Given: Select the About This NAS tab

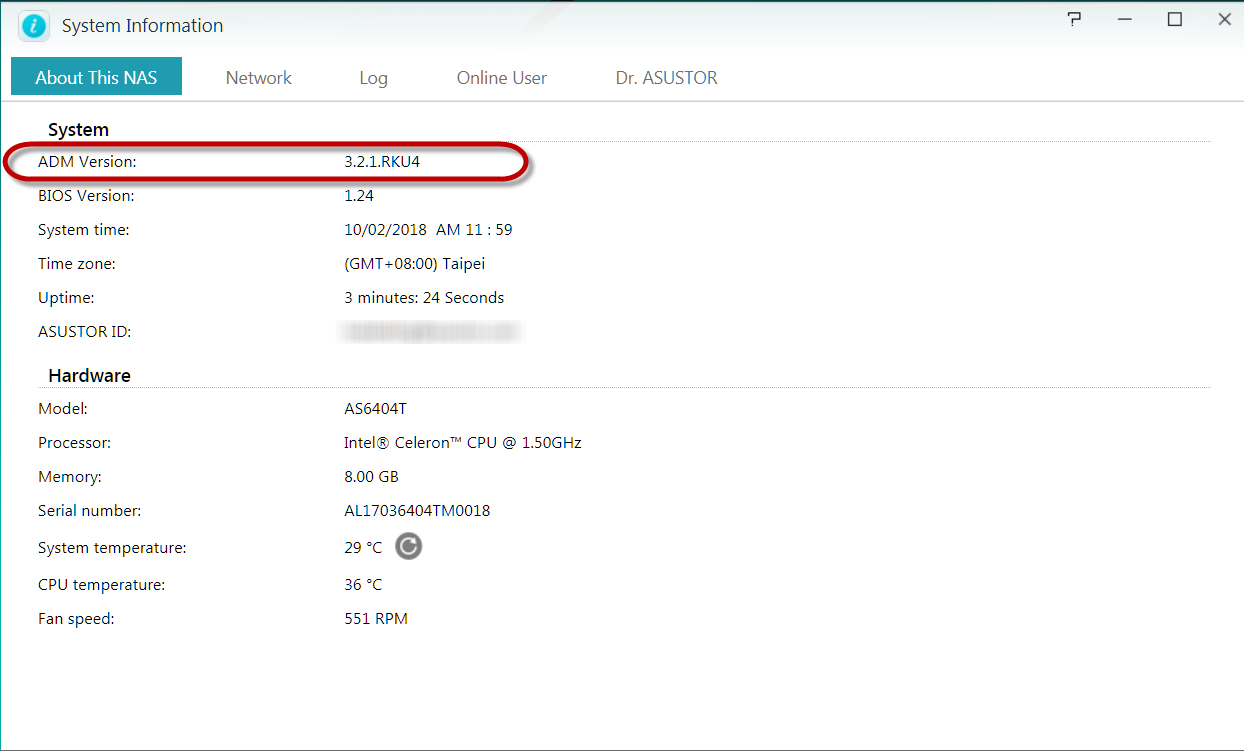Looking at the screenshot, I should 96,77.
